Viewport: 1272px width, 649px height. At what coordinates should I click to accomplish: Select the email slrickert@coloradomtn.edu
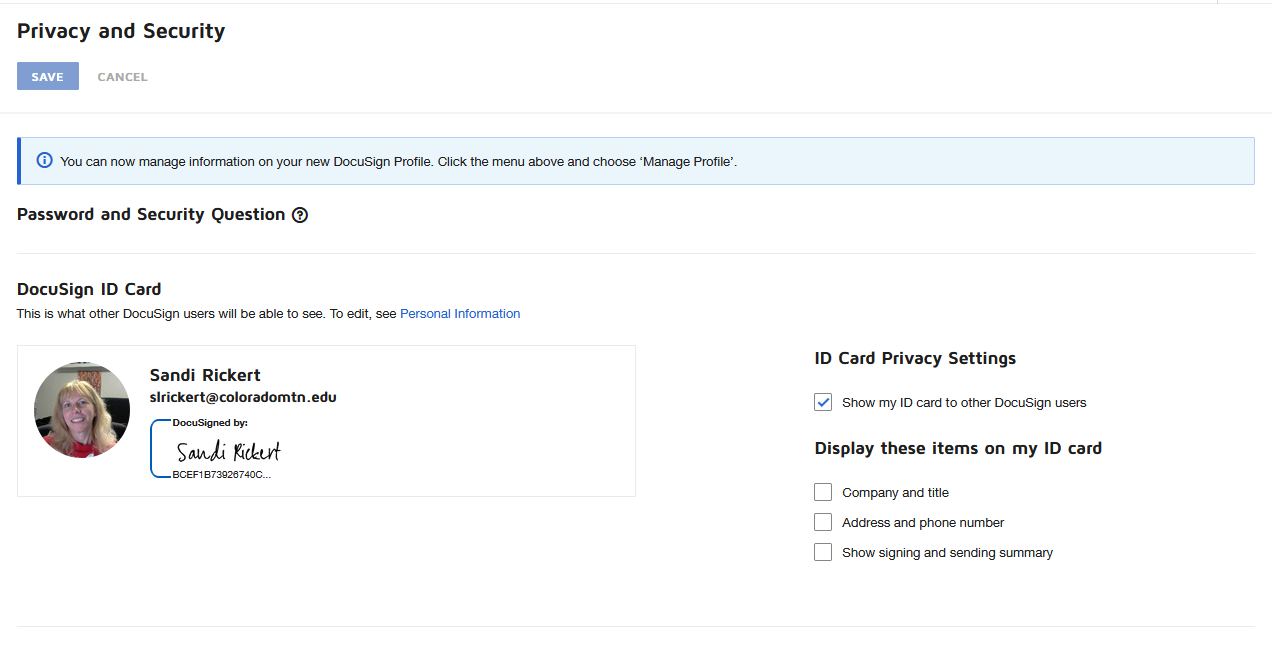tap(243, 397)
